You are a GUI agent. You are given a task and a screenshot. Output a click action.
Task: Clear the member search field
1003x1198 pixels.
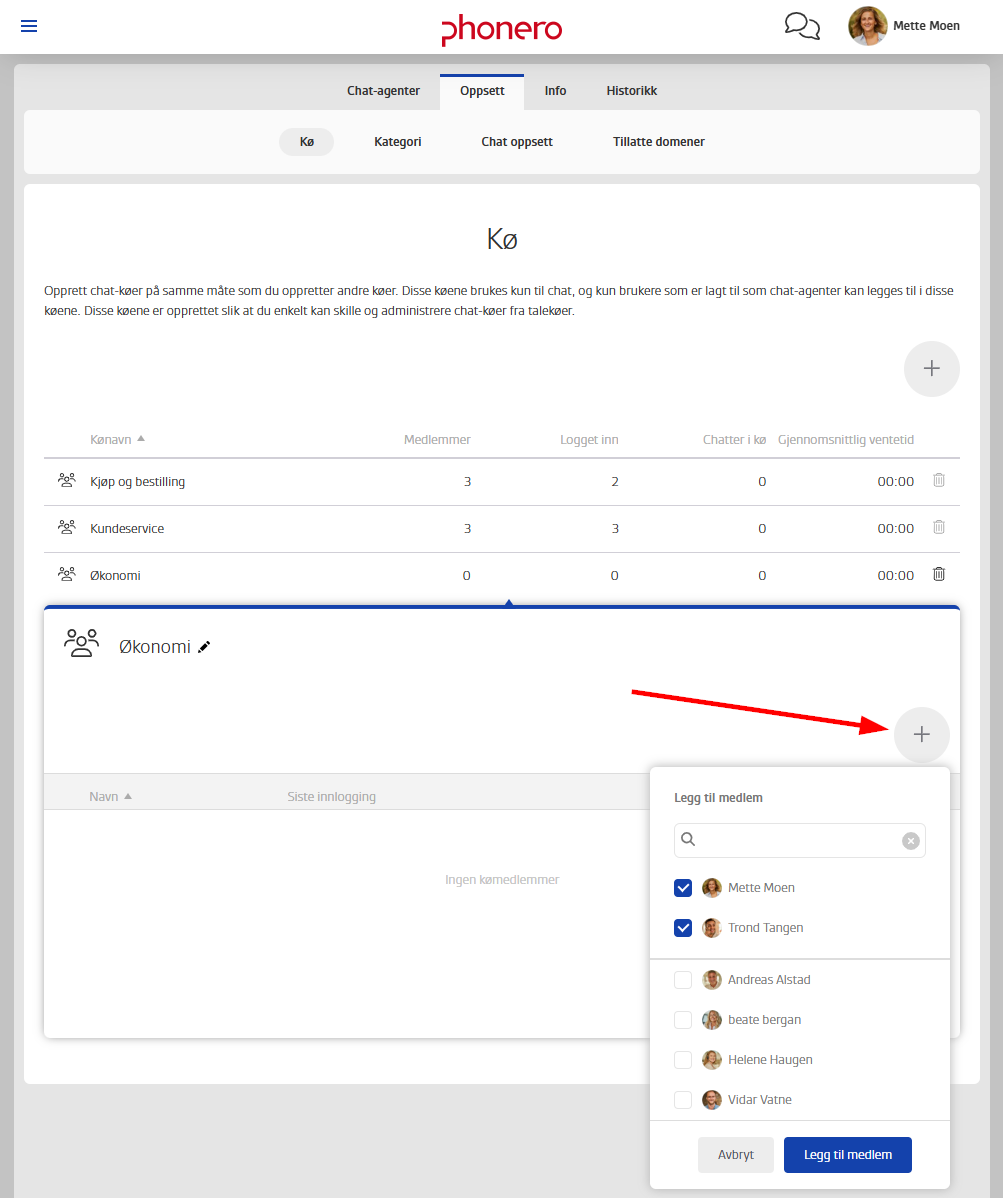(911, 840)
